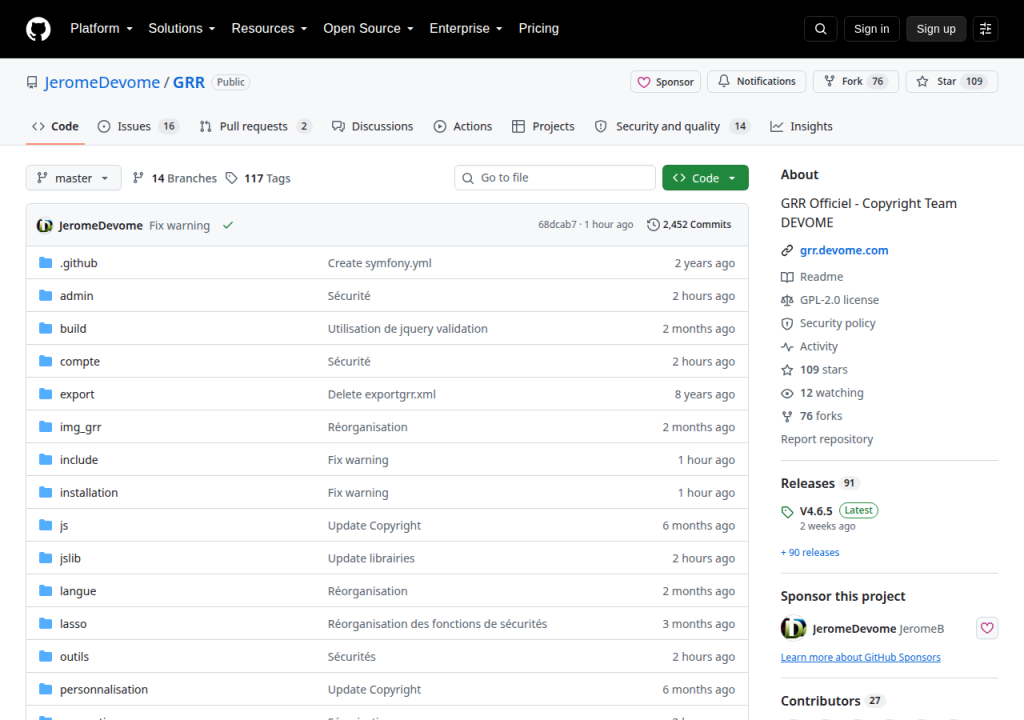Click the Notifications bell button
The image size is (1024, 720).
(x=757, y=82)
